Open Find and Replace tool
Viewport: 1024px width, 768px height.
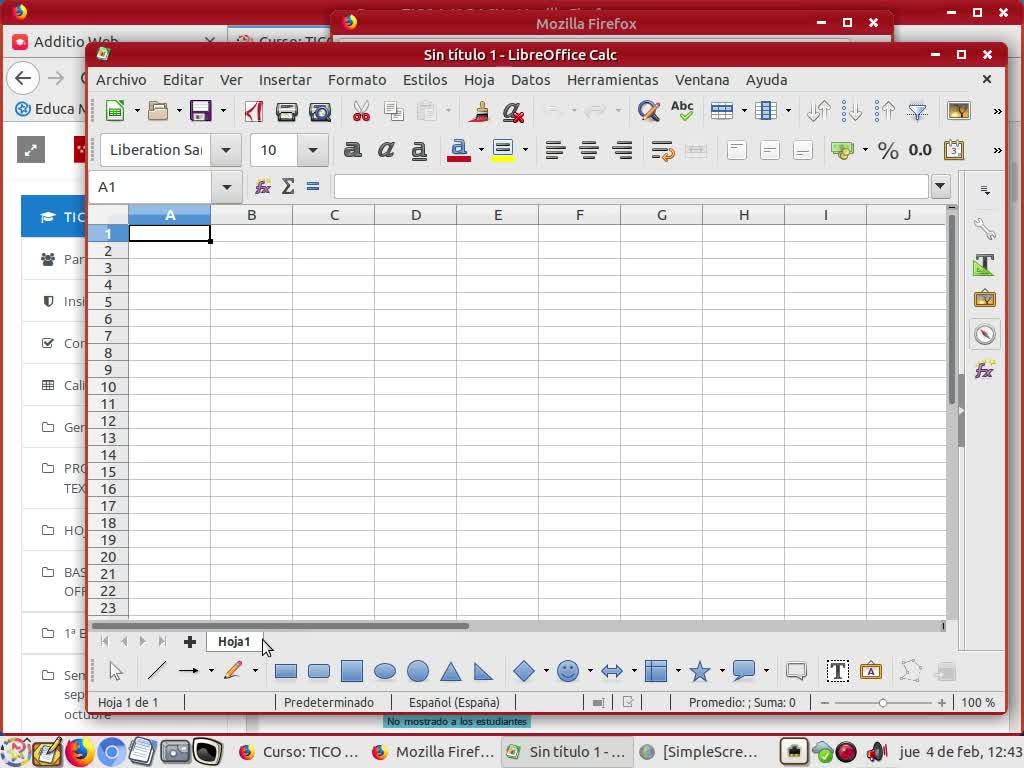click(649, 111)
